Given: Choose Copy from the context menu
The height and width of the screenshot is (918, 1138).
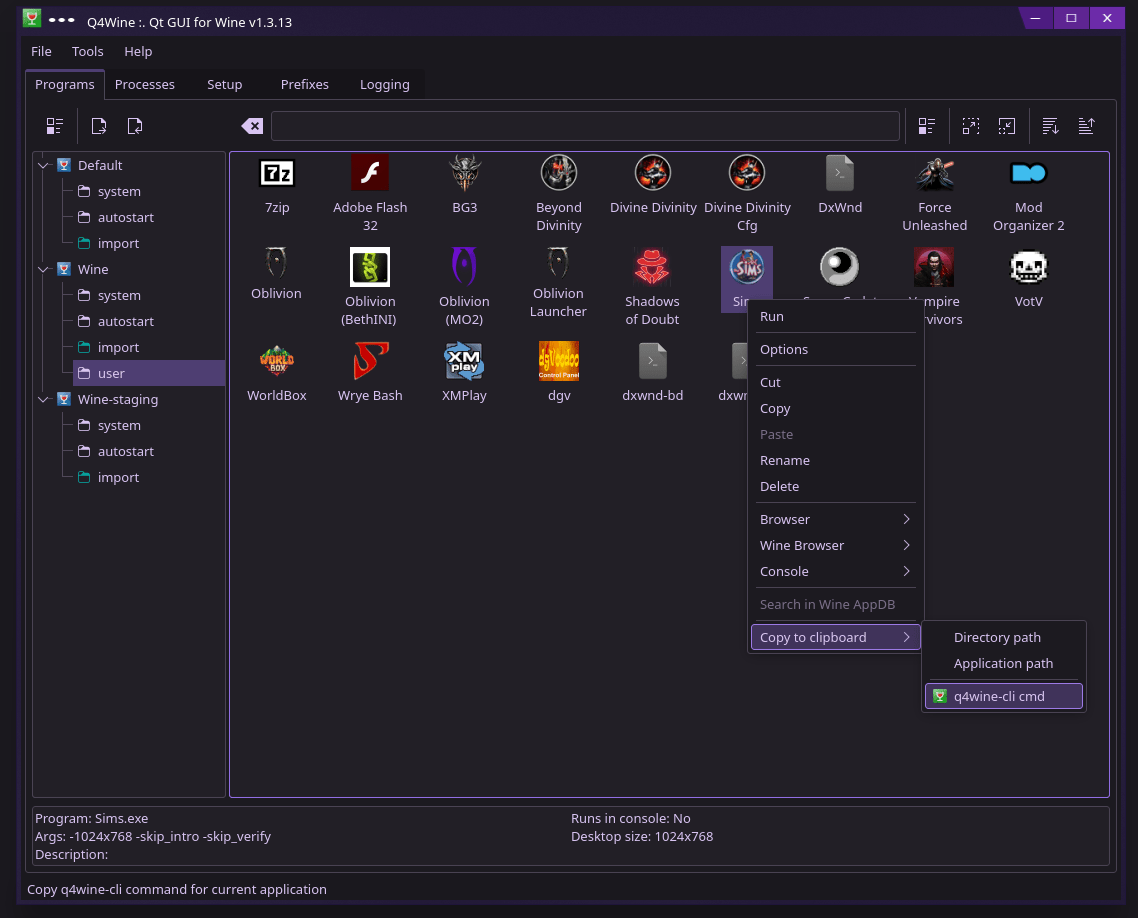Looking at the screenshot, I should [835, 409].
